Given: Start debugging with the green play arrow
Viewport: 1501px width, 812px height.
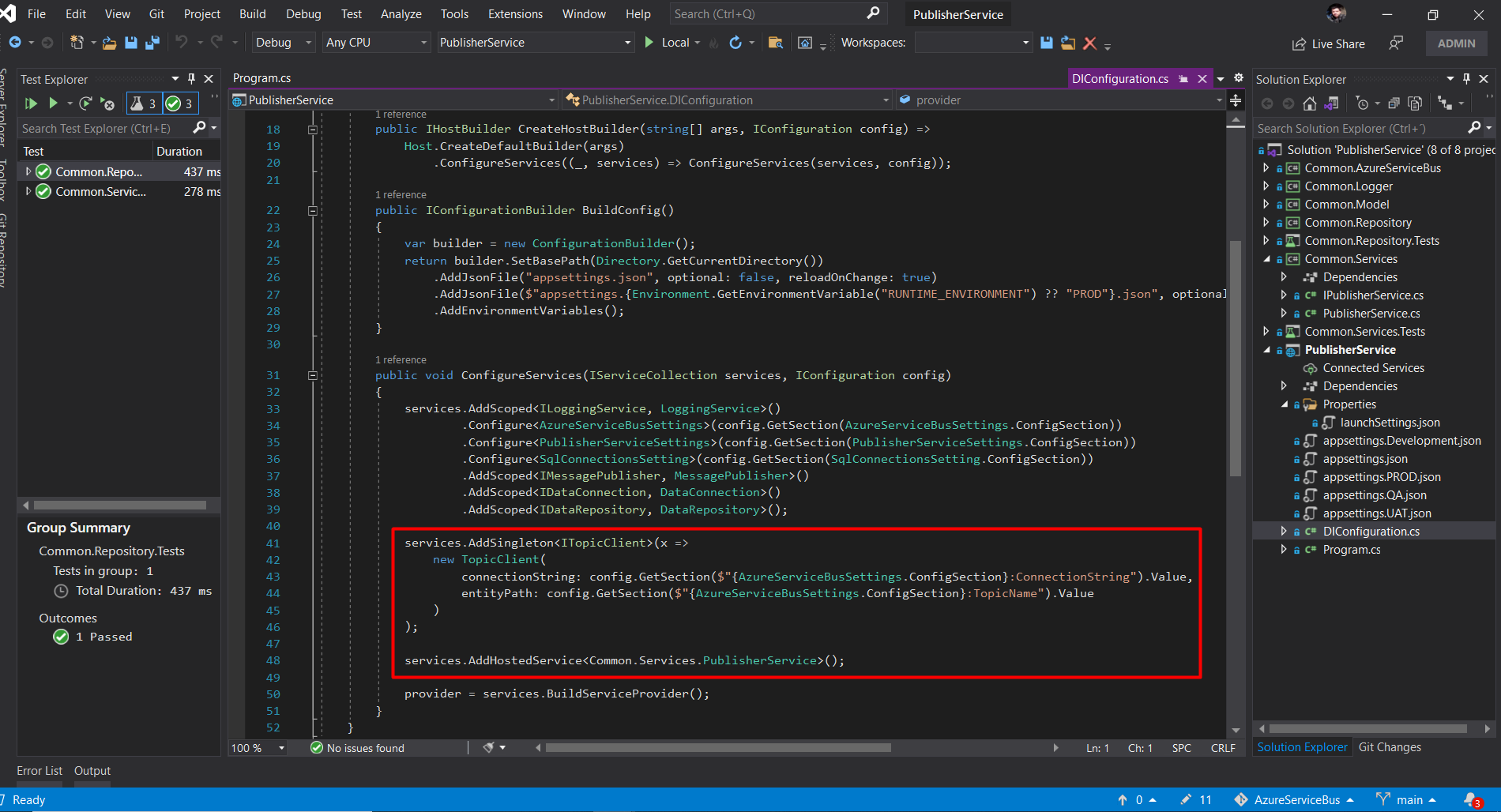Looking at the screenshot, I should (647, 42).
